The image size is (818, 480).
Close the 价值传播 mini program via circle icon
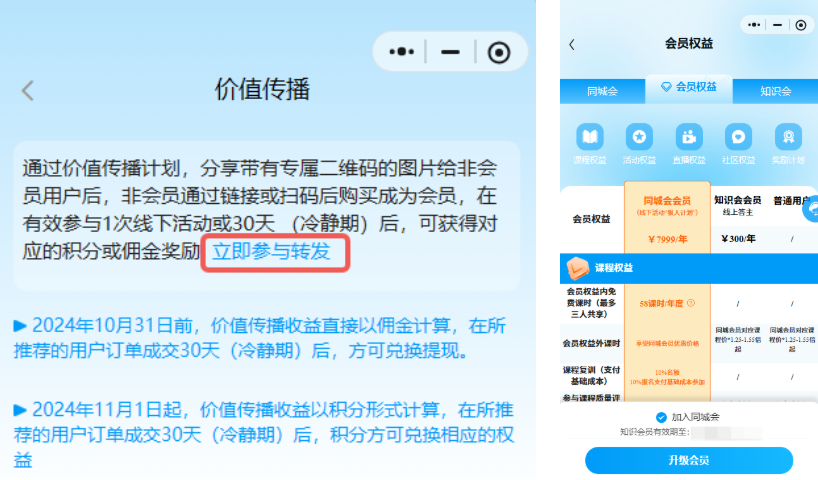click(499, 52)
